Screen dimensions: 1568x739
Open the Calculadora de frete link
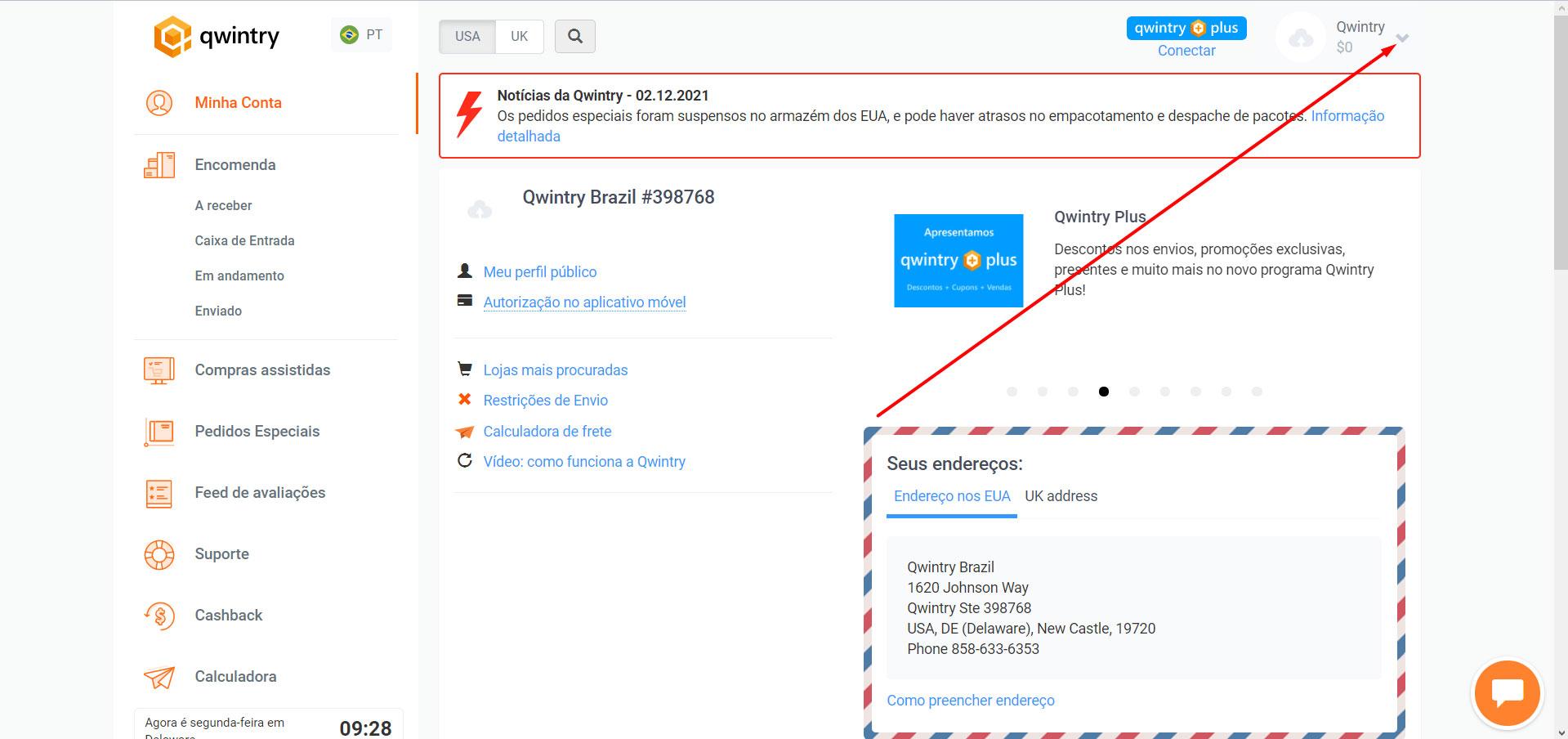(547, 432)
